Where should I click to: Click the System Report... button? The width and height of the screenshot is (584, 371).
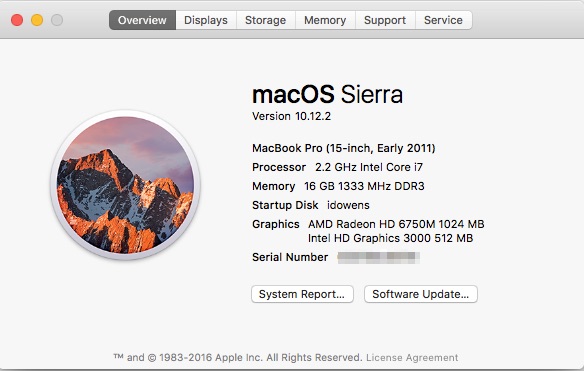pyautogui.click(x=302, y=294)
